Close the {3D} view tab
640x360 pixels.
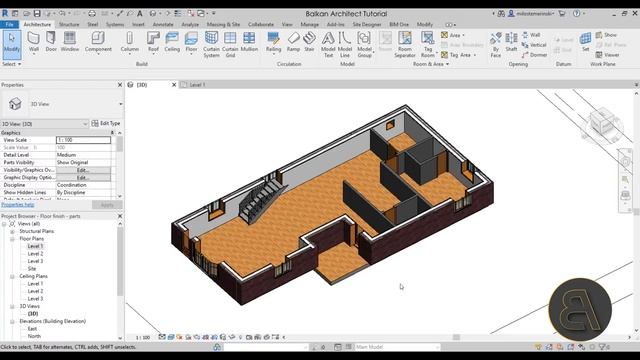(x=174, y=85)
